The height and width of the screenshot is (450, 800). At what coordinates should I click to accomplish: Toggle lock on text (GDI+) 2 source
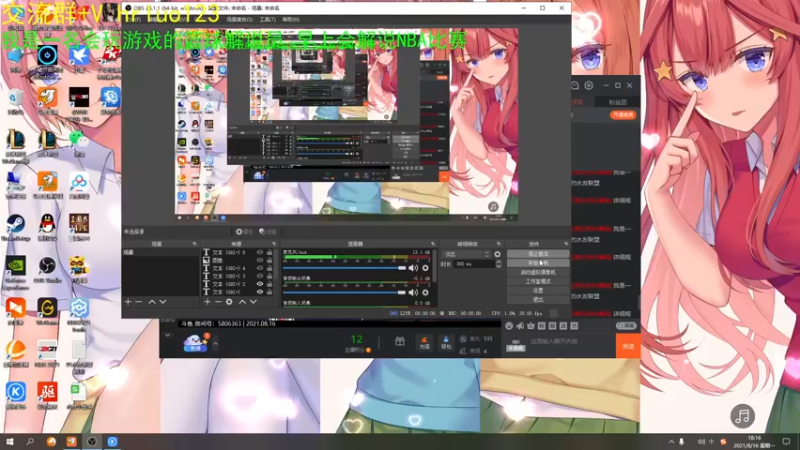(269, 284)
